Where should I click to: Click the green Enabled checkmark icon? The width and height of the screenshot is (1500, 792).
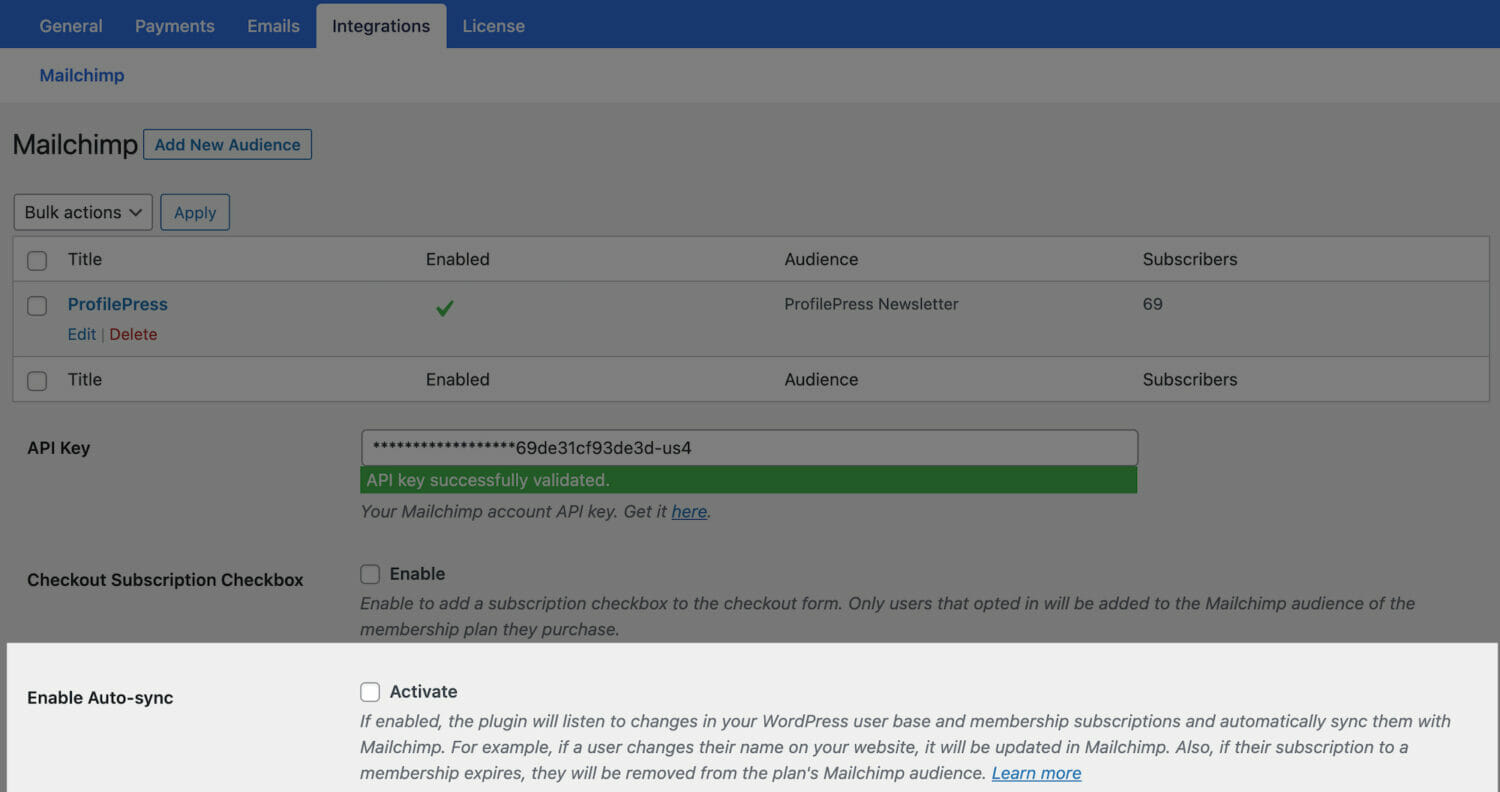(x=445, y=308)
